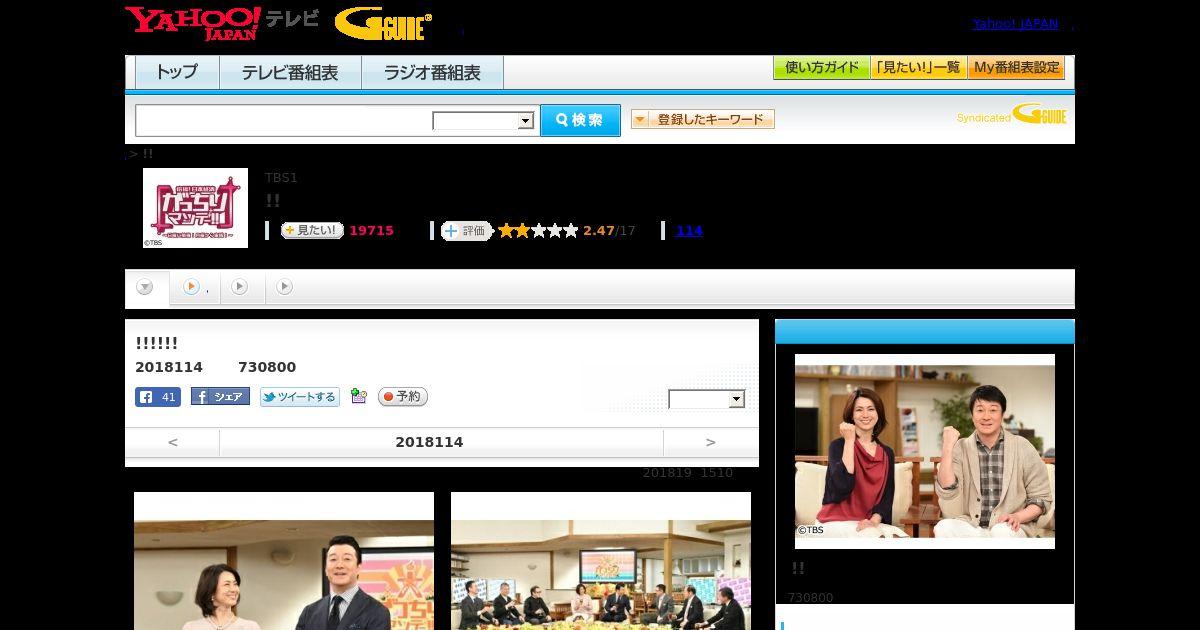Image resolution: width=1200 pixels, height=630 pixels.
Task: Go to next date with > arrow
Action: [x=711, y=442]
